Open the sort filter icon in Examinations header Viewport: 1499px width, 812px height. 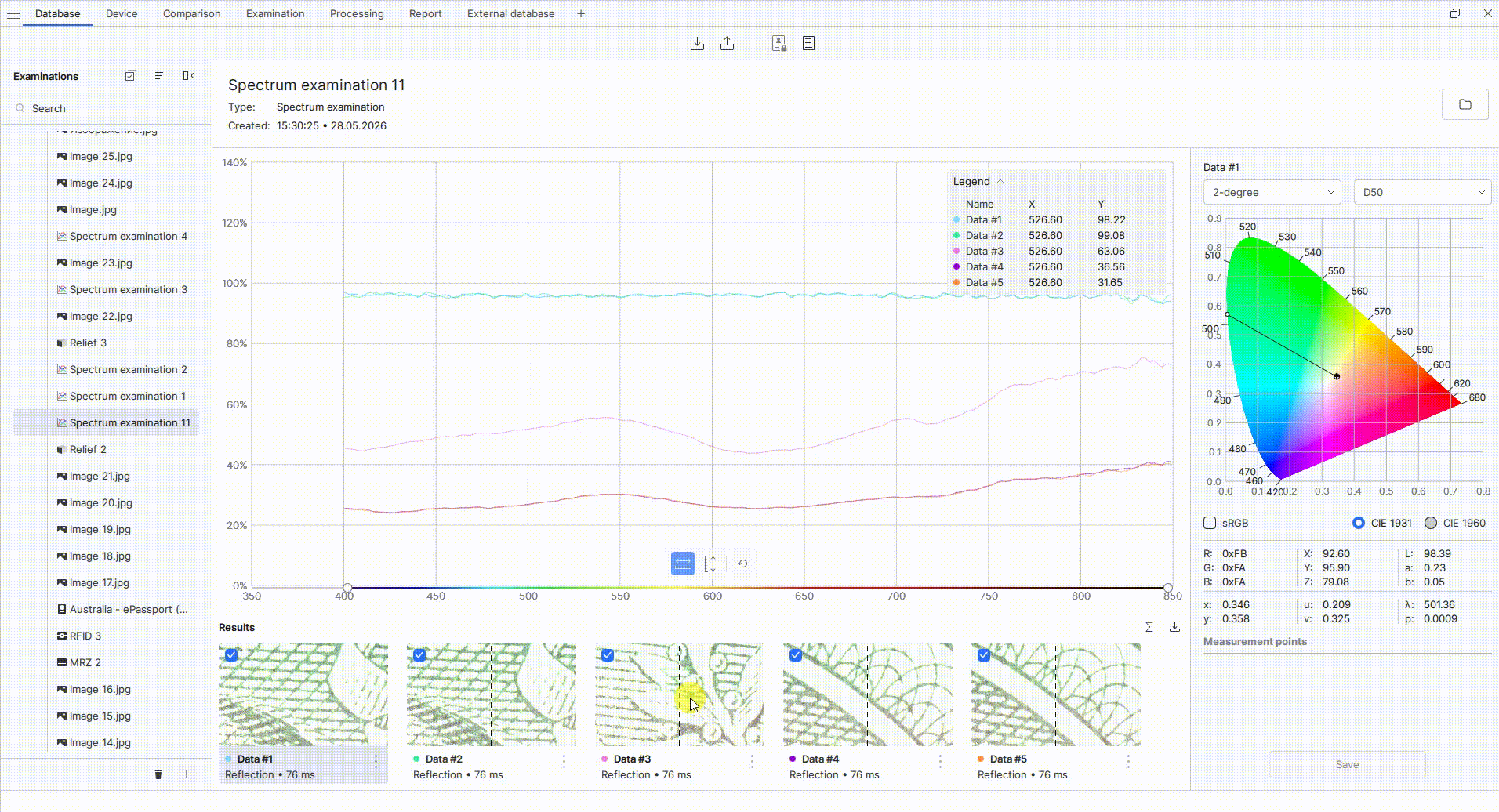click(159, 76)
